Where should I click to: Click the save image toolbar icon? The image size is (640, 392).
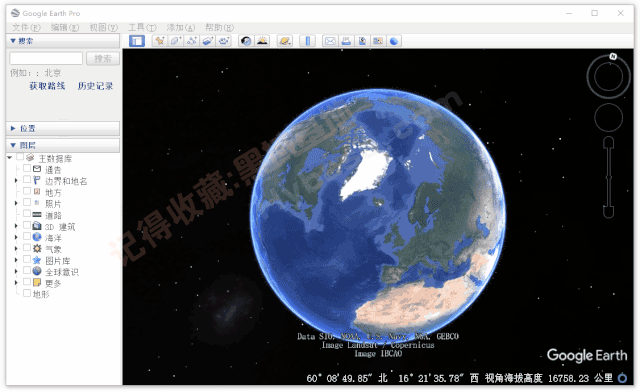point(362,41)
